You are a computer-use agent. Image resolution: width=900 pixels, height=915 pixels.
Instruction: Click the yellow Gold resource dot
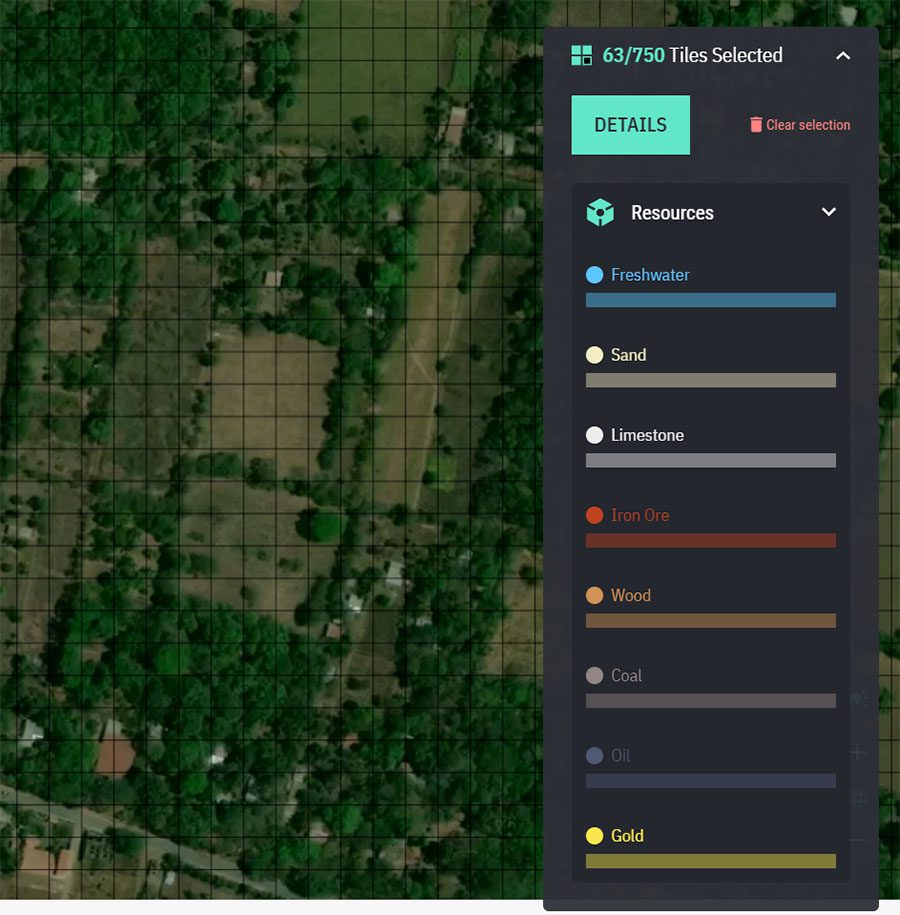[x=594, y=836]
